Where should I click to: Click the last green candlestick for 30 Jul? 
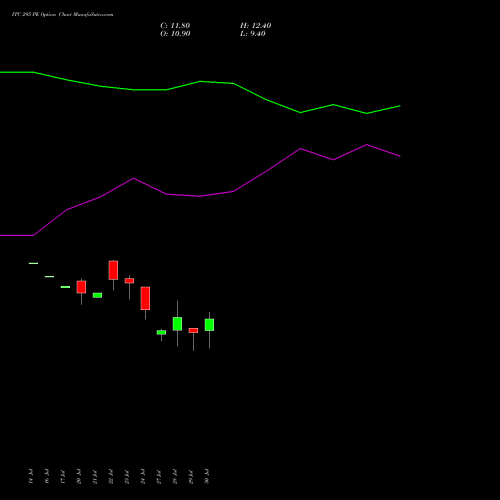pyautogui.click(x=209, y=325)
